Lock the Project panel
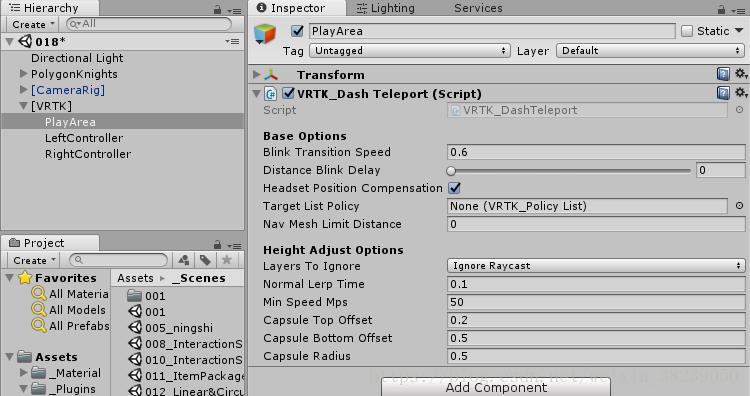This screenshot has width=750, height=396. tap(218, 244)
